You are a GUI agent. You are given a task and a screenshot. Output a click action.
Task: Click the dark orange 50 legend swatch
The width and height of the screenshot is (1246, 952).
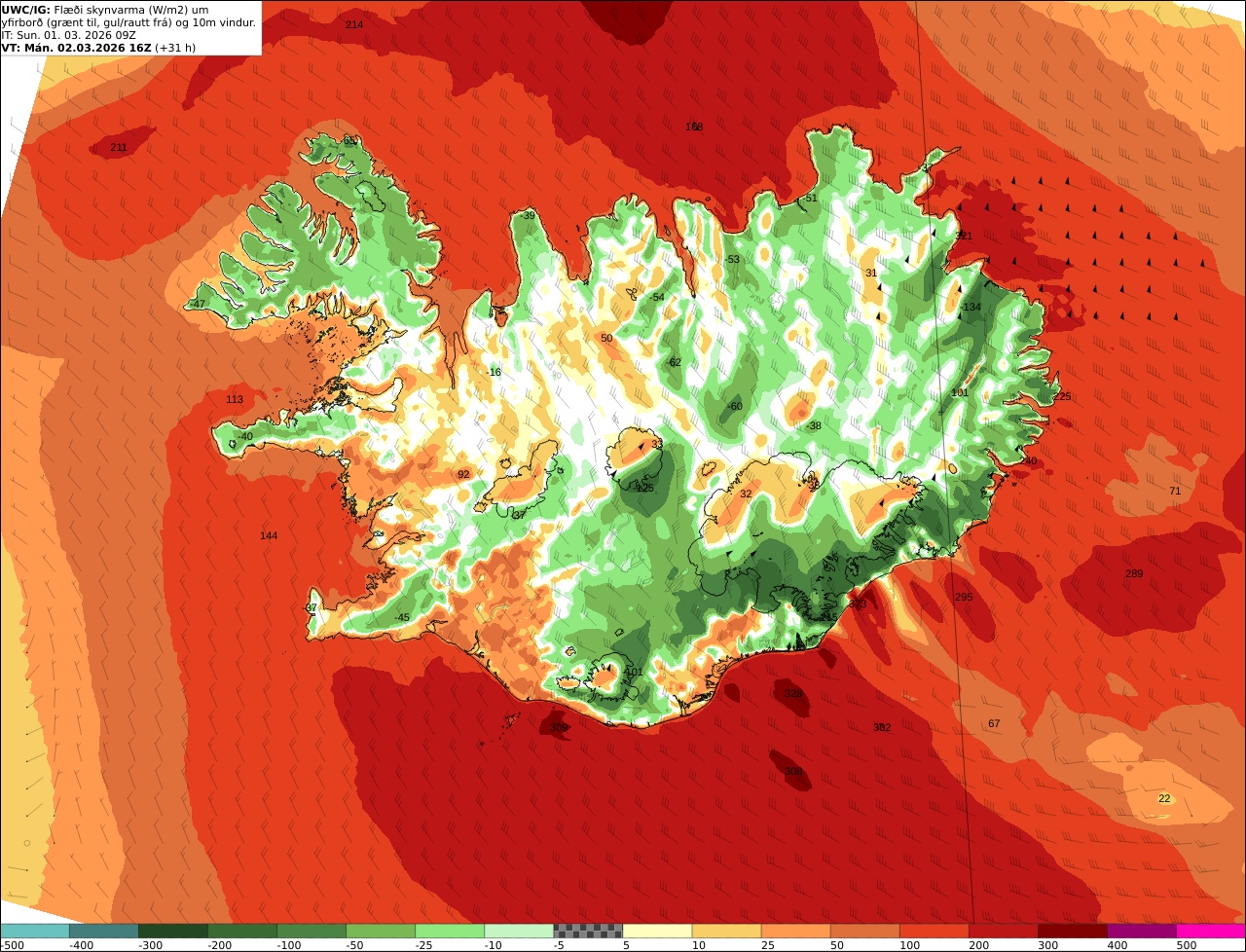(x=864, y=931)
